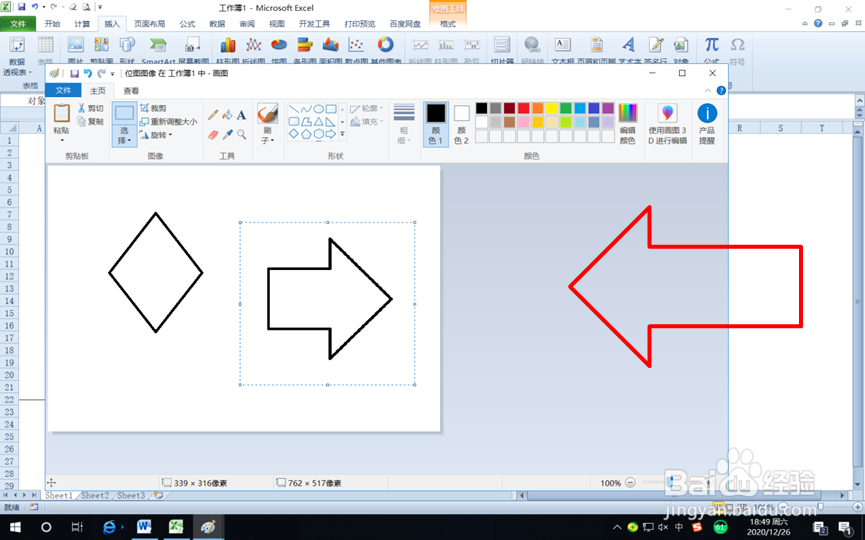Select the Pencil tool in Paint
Image resolution: width=865 pixels, height=540 pixels.
(213, 115)
